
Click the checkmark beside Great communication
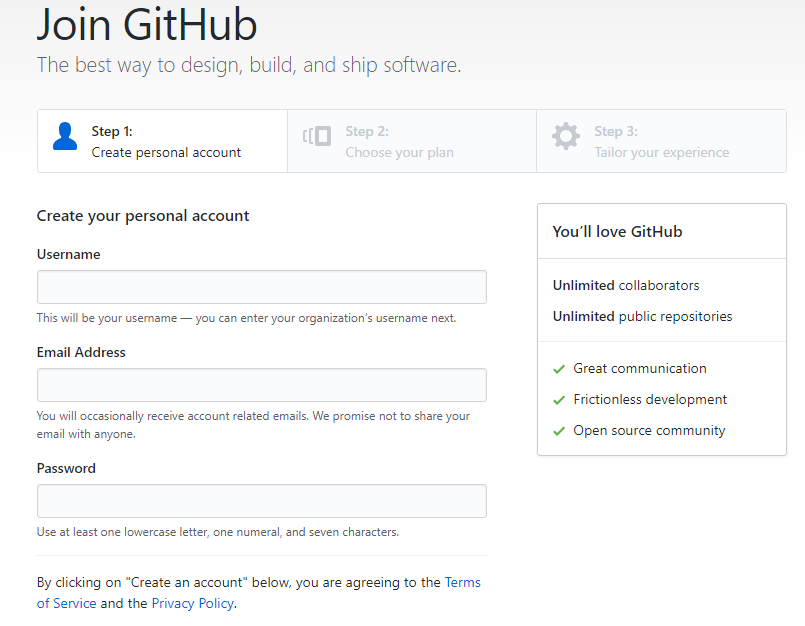[559, 369]
